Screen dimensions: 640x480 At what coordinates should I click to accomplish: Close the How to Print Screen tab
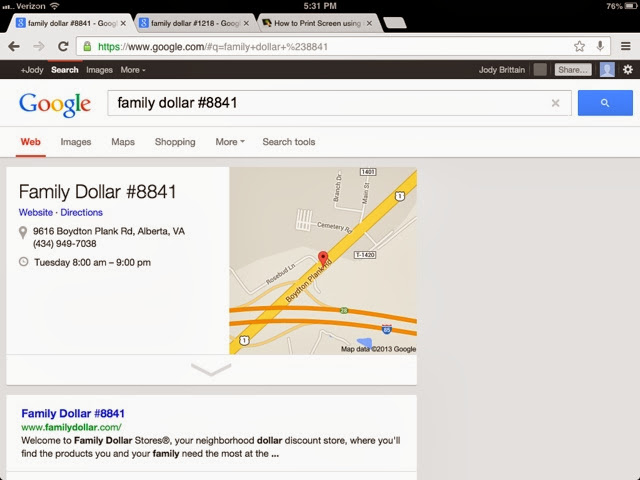[x=369, y=23]
